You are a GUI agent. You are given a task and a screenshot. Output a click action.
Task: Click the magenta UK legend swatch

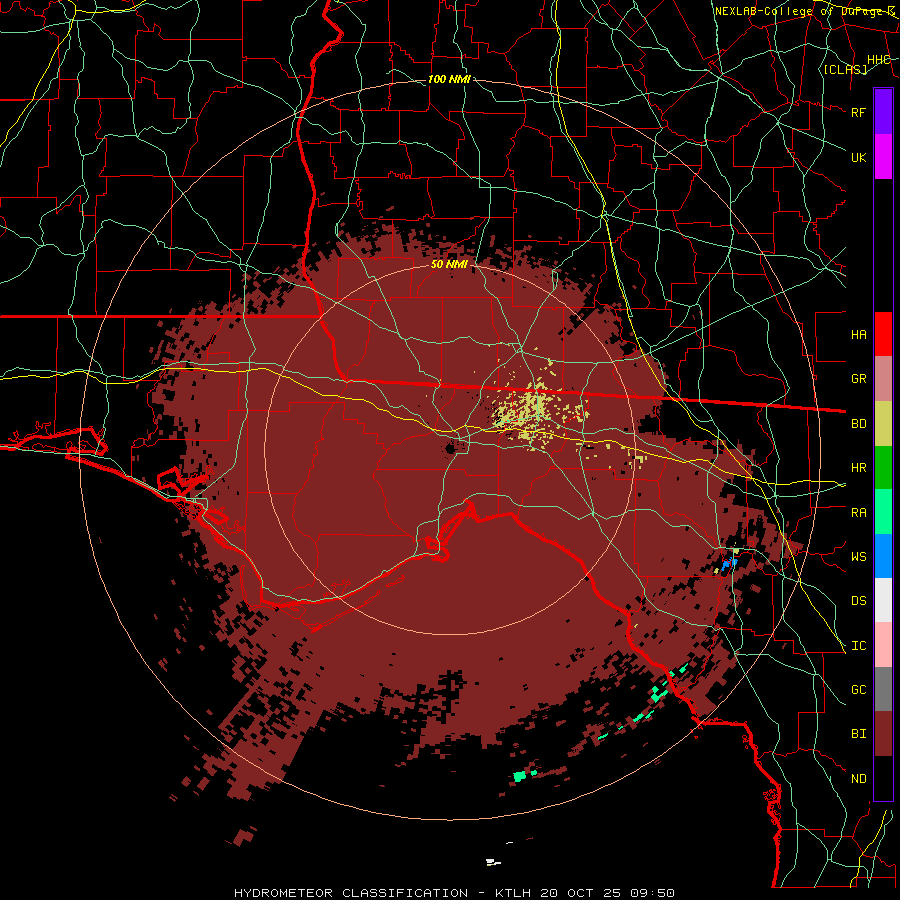click(883, 157)
